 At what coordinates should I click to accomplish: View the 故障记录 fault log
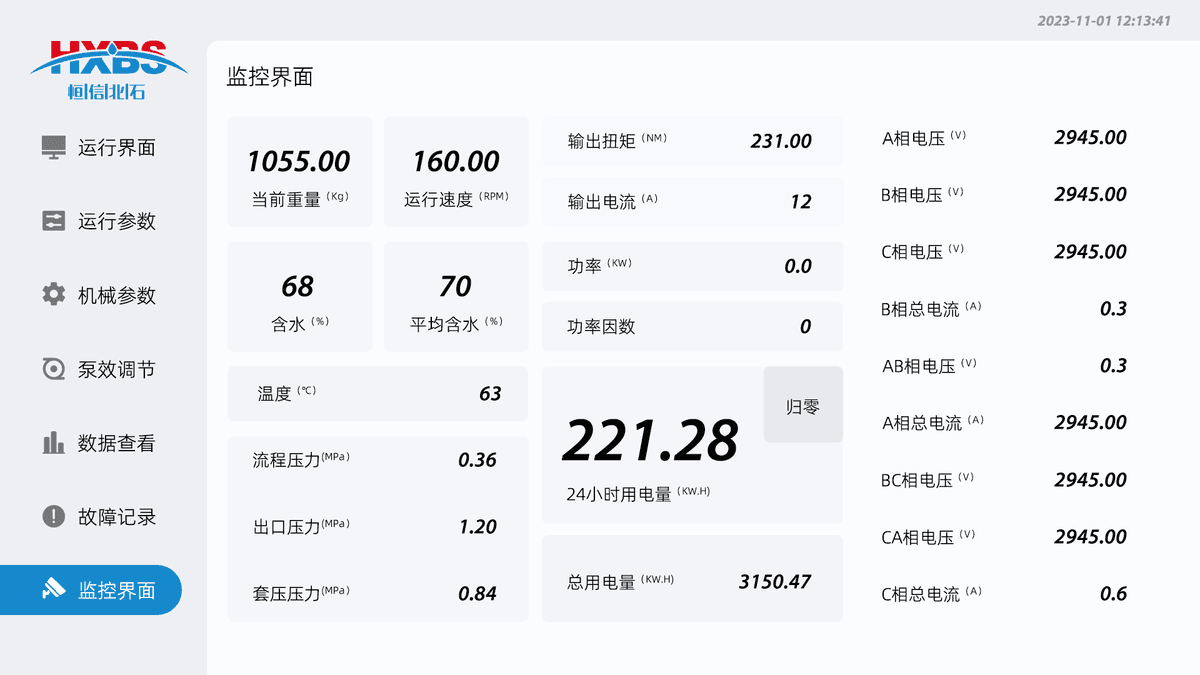[116, 518]
